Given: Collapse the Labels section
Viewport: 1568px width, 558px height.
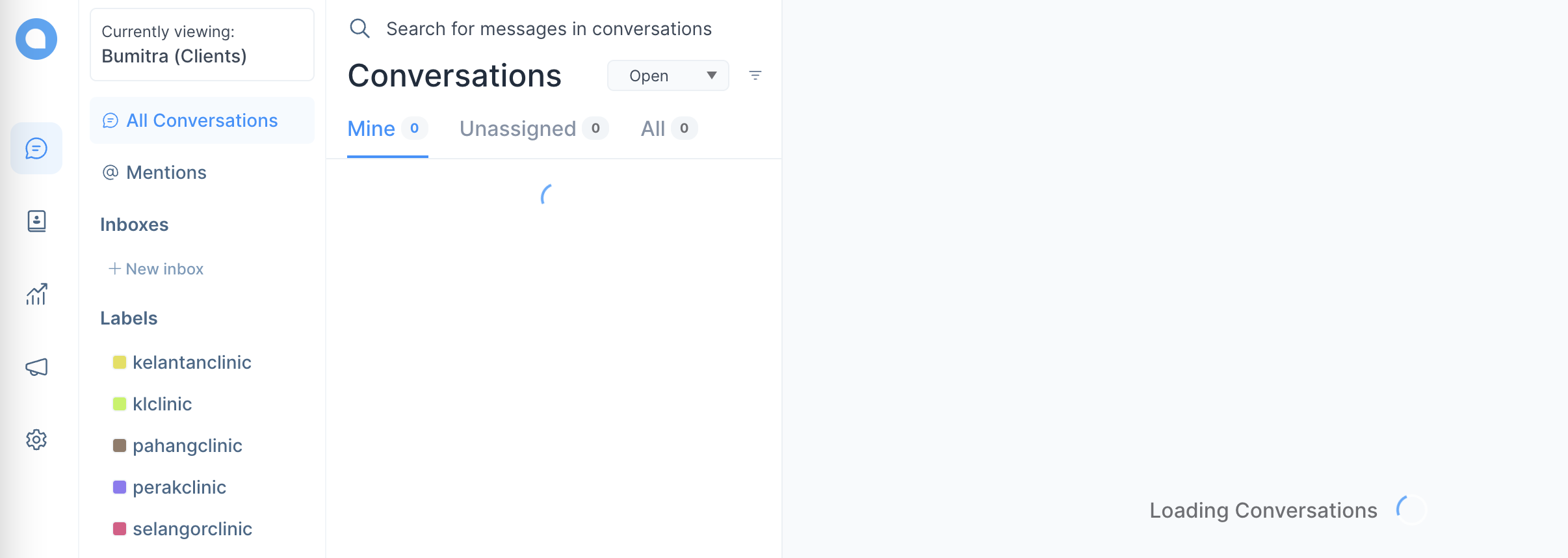Looking at the screenshot, I should click(129, 318).
